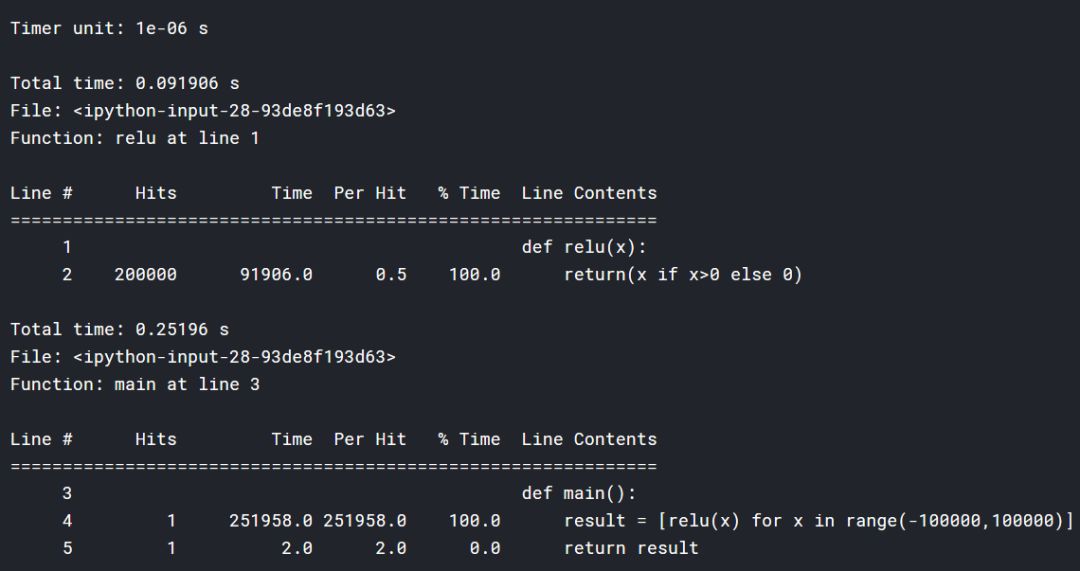This screenshot has width=1080, height=571.
Task: Click the "Total time: 0.091906 s" text
Action: [x=124, y=83]
